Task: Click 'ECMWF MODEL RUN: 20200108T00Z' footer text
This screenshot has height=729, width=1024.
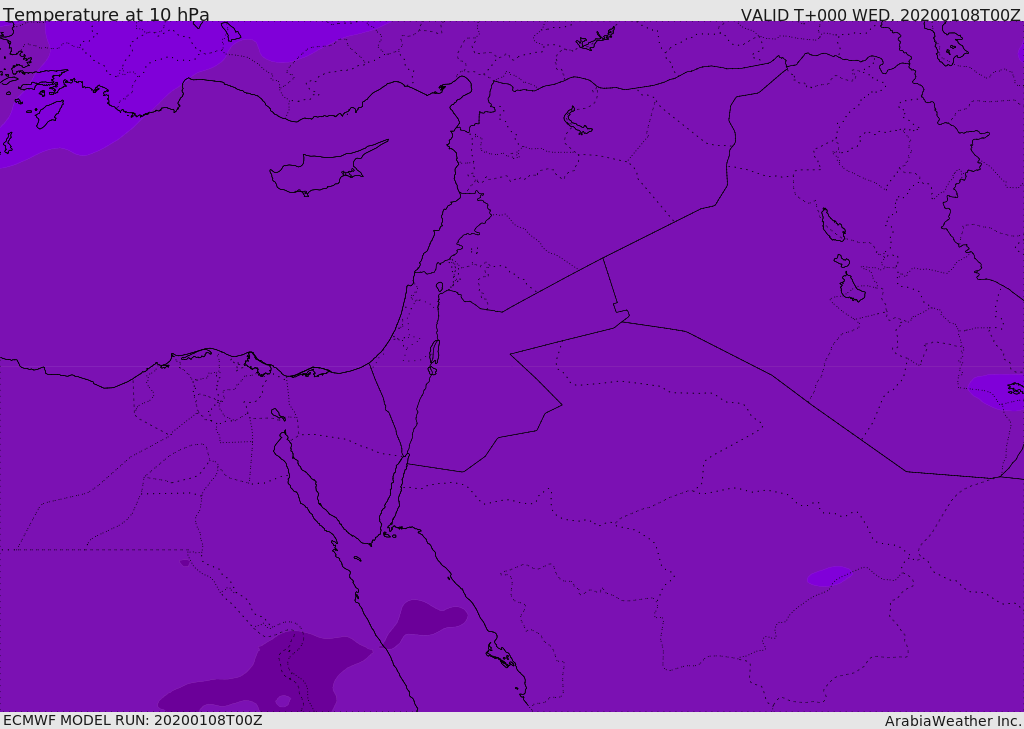Action: point(133,720)
